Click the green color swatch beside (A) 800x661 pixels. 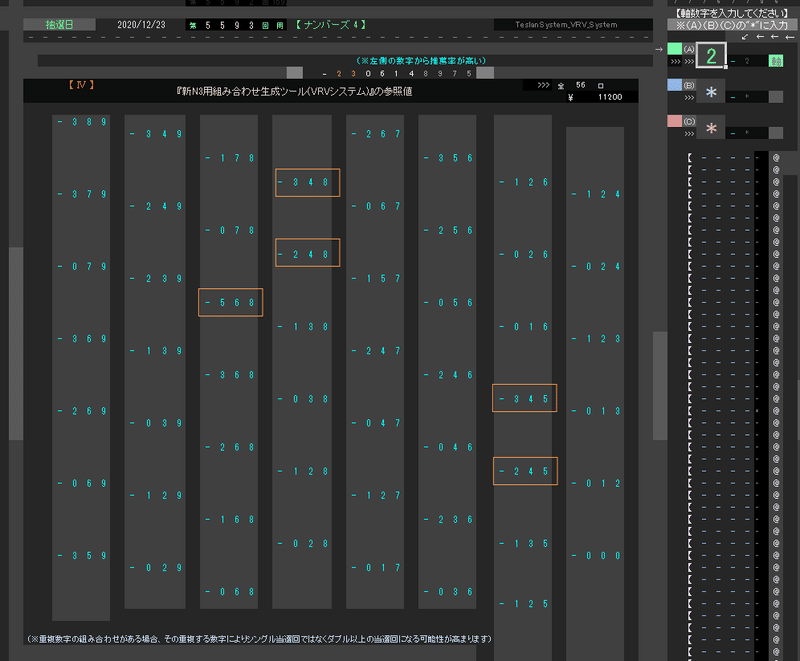pyautogui.click(x=674, y=49)
